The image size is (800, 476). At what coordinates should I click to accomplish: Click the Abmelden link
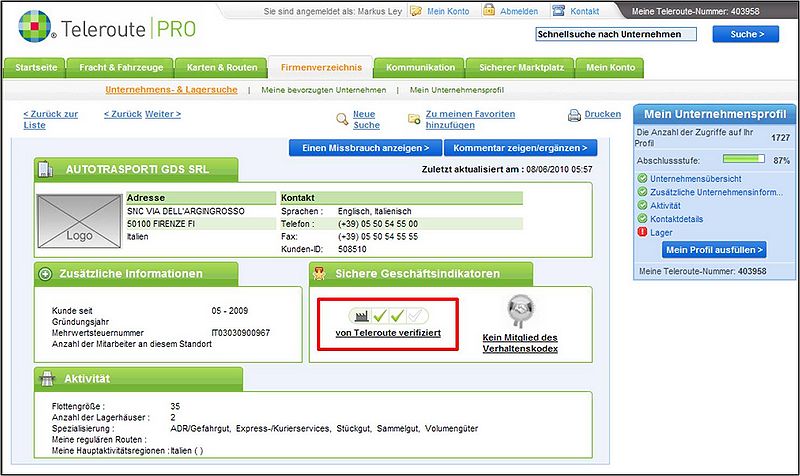[519, 11]
